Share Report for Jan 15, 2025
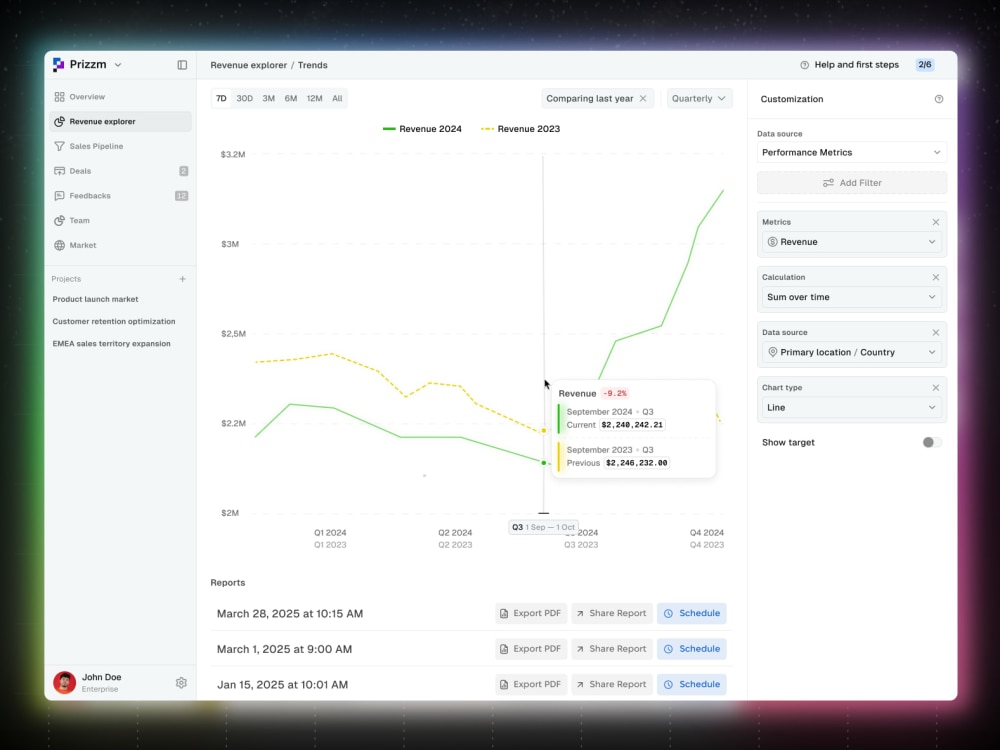Image resolution: width=1000 pixels, height=750 pixels. pyautogui.click(x=612, y=684)
